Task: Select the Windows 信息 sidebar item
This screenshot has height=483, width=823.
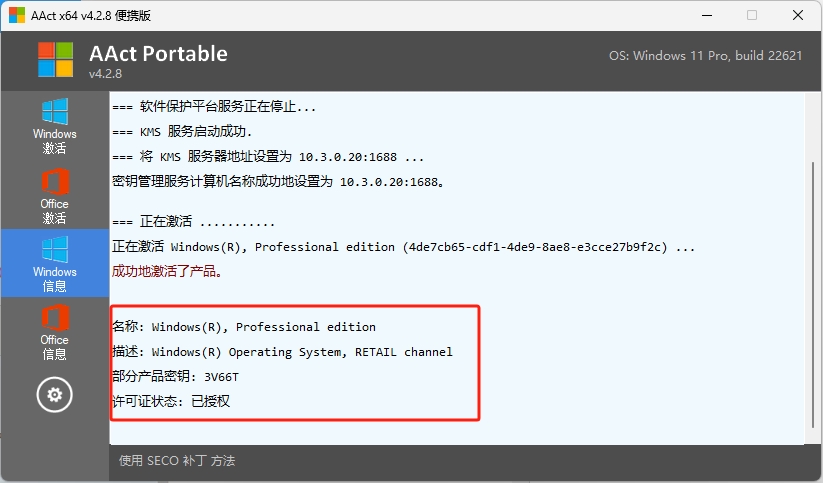Action: (x=54, y=263)
